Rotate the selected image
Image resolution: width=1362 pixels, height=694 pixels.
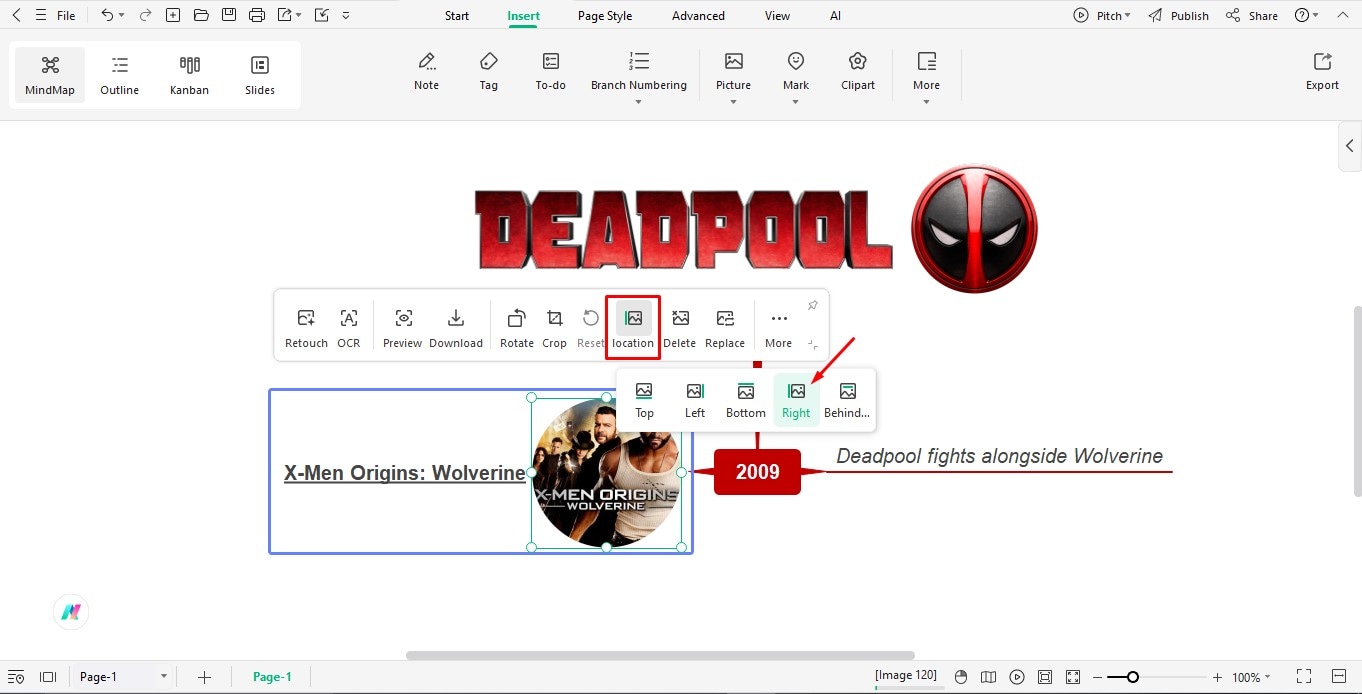(x=517, y=329)
